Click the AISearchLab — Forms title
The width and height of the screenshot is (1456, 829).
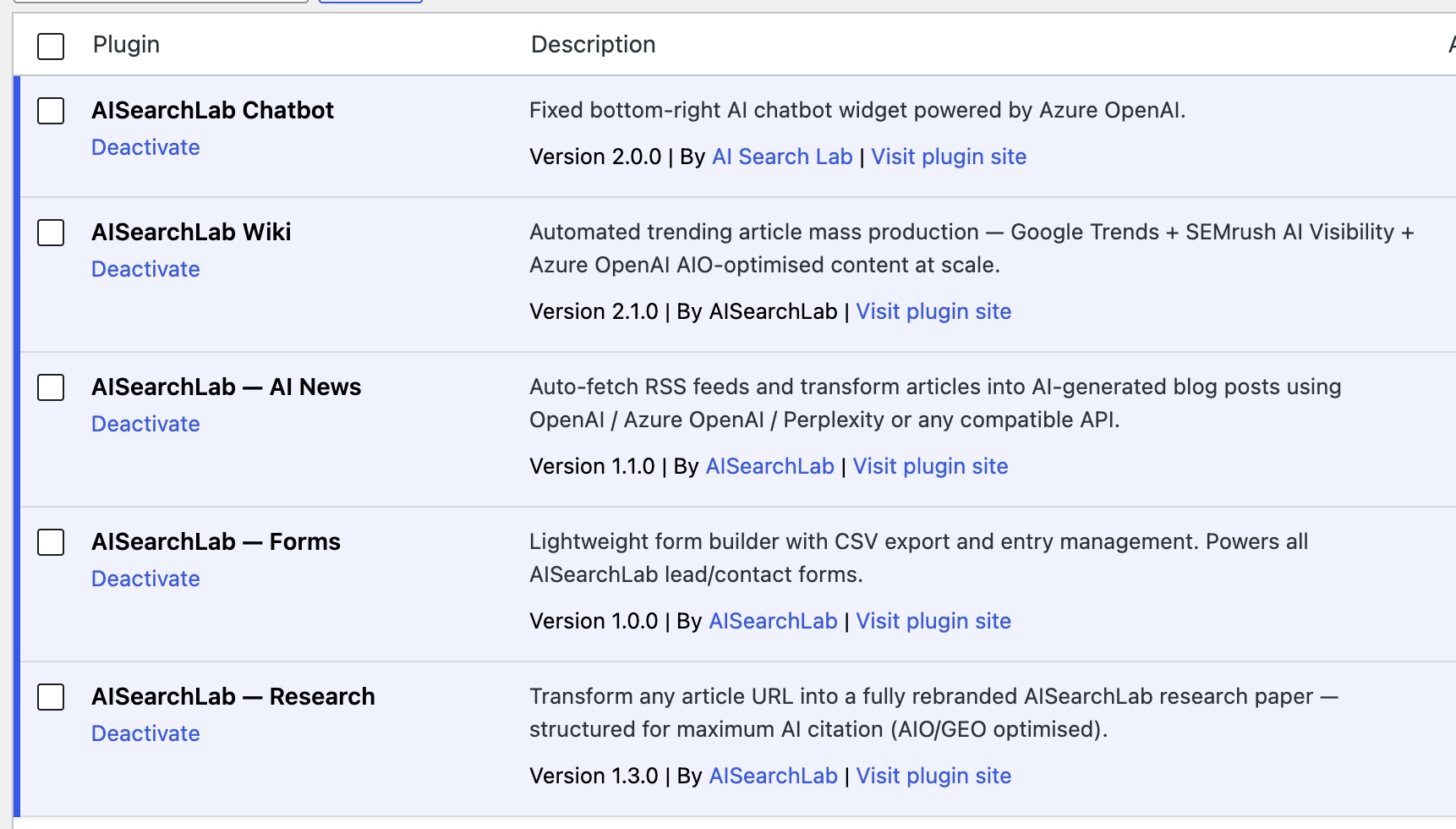tap(216, 541)
